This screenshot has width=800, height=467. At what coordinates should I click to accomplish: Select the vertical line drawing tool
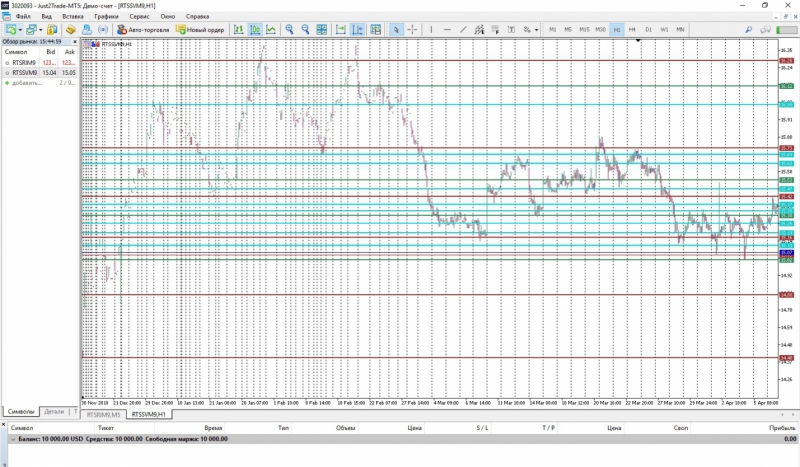click(x=431, y=30)
